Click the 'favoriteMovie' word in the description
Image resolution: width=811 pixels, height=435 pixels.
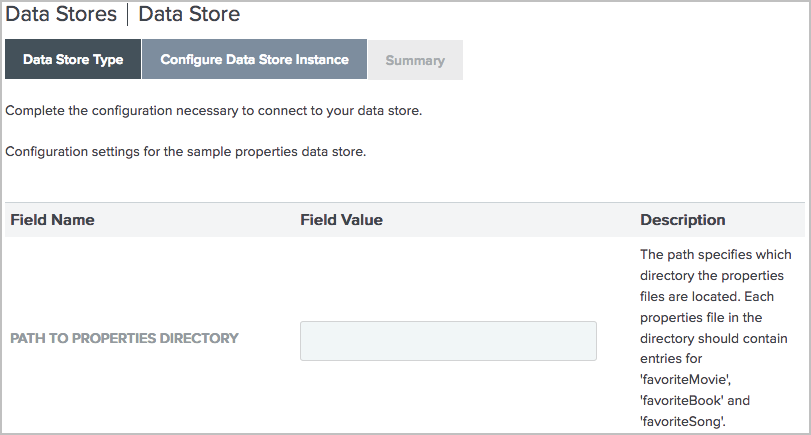pos(684,380)
